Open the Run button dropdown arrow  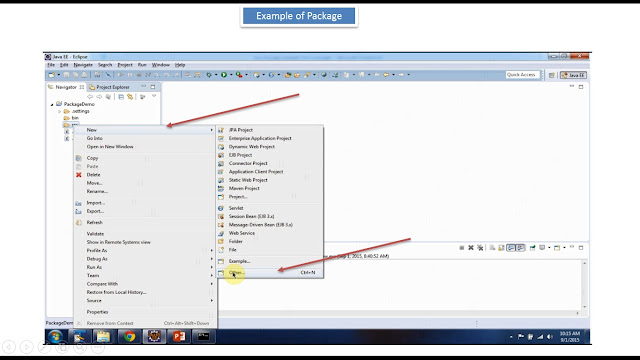(x=231, y=75)
